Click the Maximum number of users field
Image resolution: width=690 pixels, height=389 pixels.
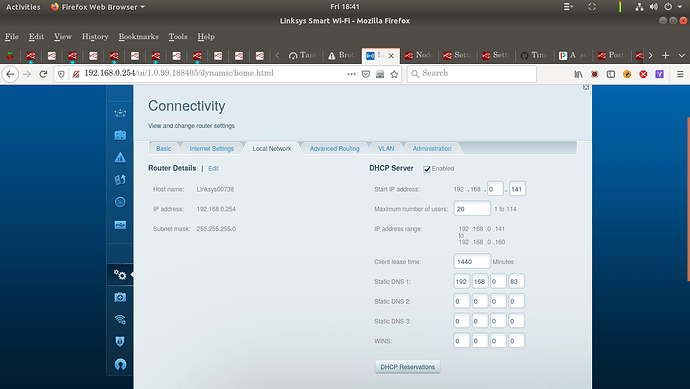(x=472, y=209)
